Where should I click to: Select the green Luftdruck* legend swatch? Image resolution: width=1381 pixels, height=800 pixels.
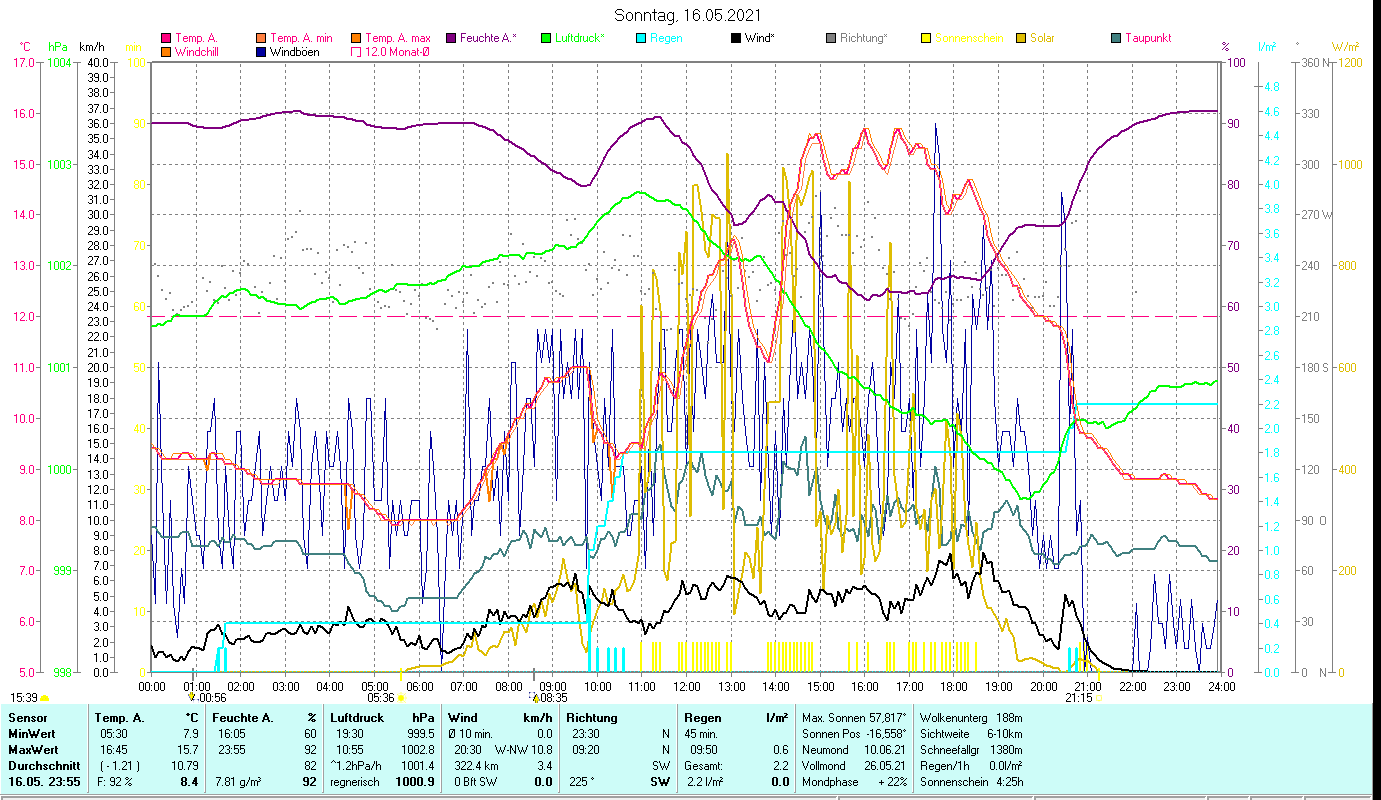[546, 39]
